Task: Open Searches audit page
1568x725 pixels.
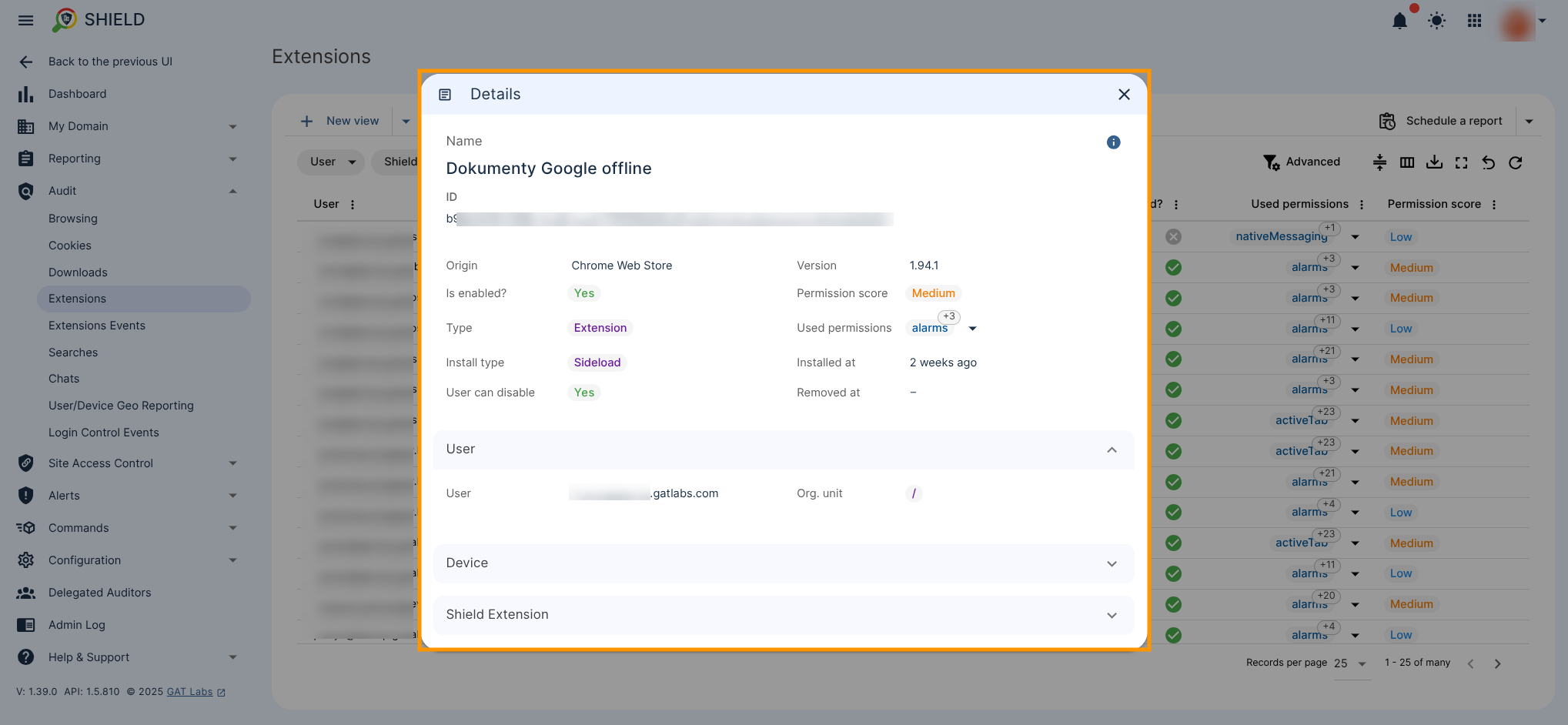Action: coord(73,352)
